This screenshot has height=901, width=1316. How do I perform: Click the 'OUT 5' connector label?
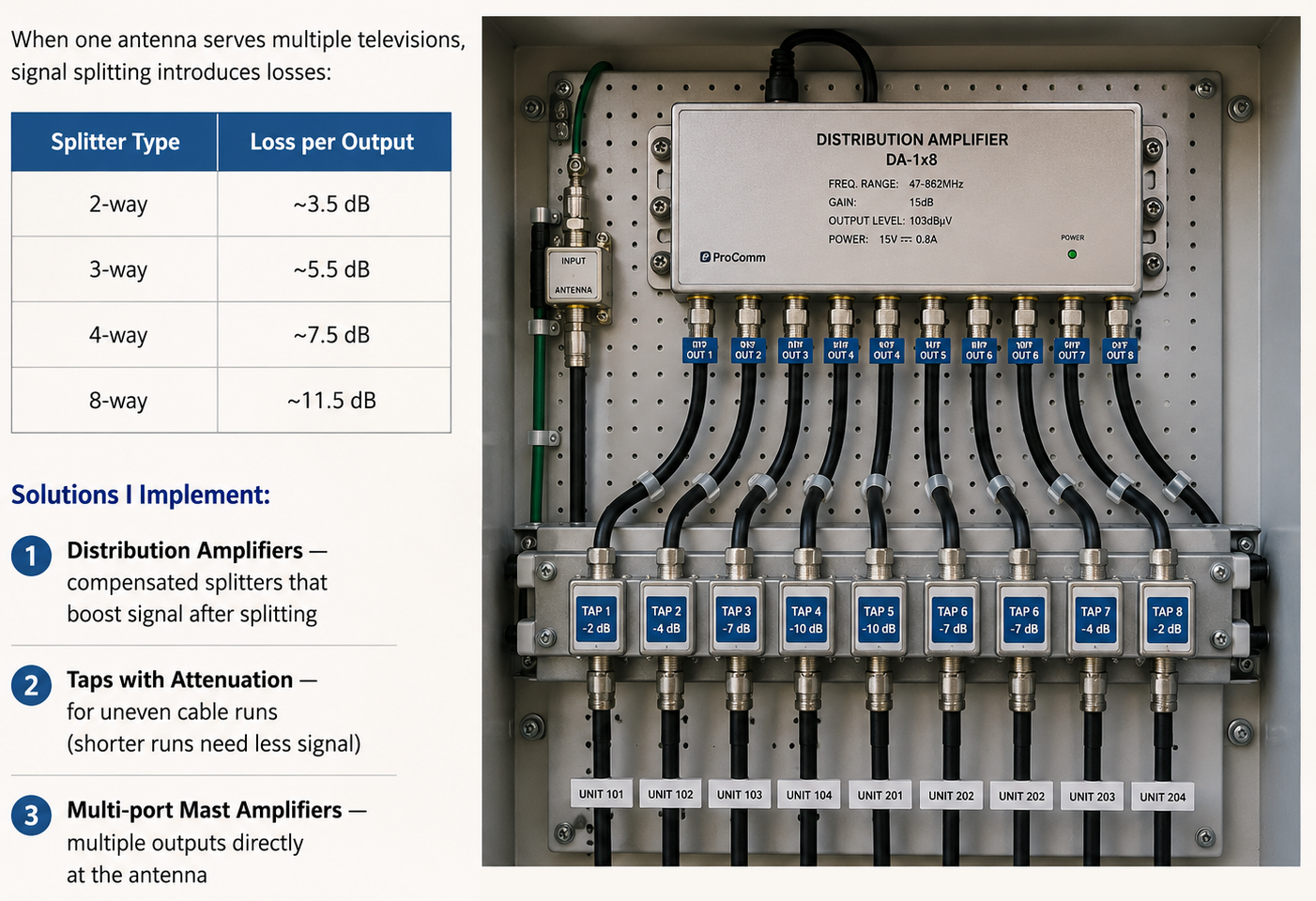point(933,350)
